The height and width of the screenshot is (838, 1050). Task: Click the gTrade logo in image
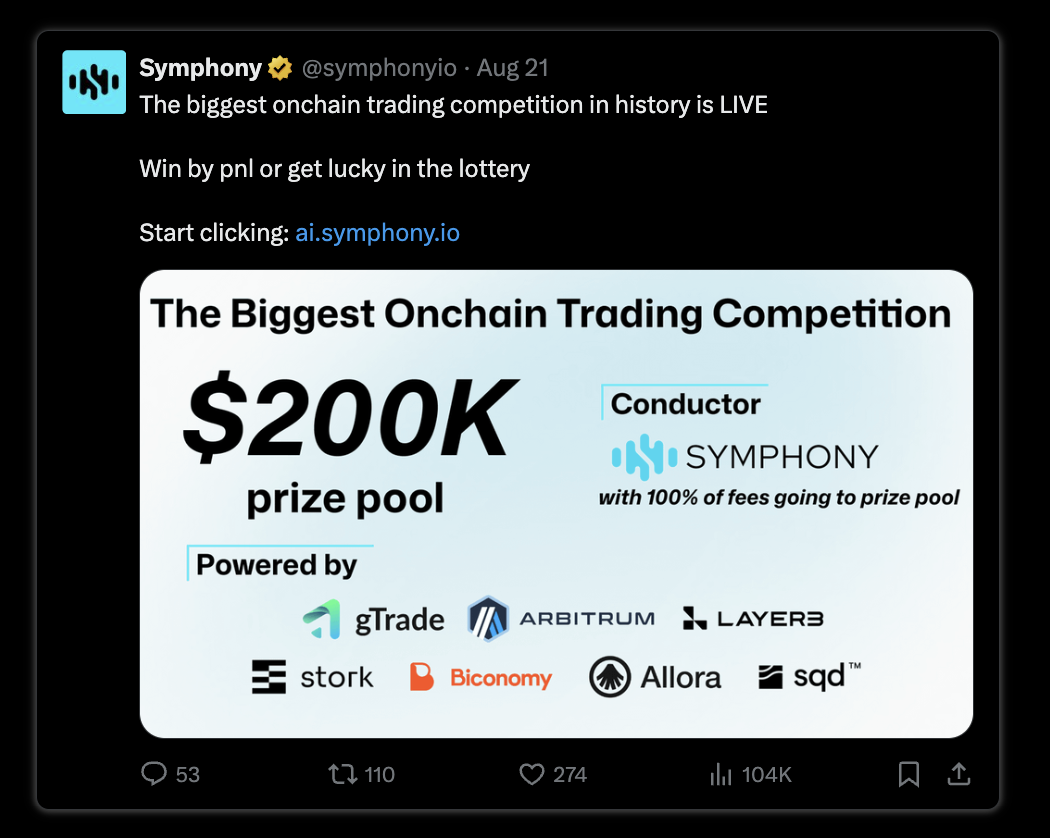point(373,619)
